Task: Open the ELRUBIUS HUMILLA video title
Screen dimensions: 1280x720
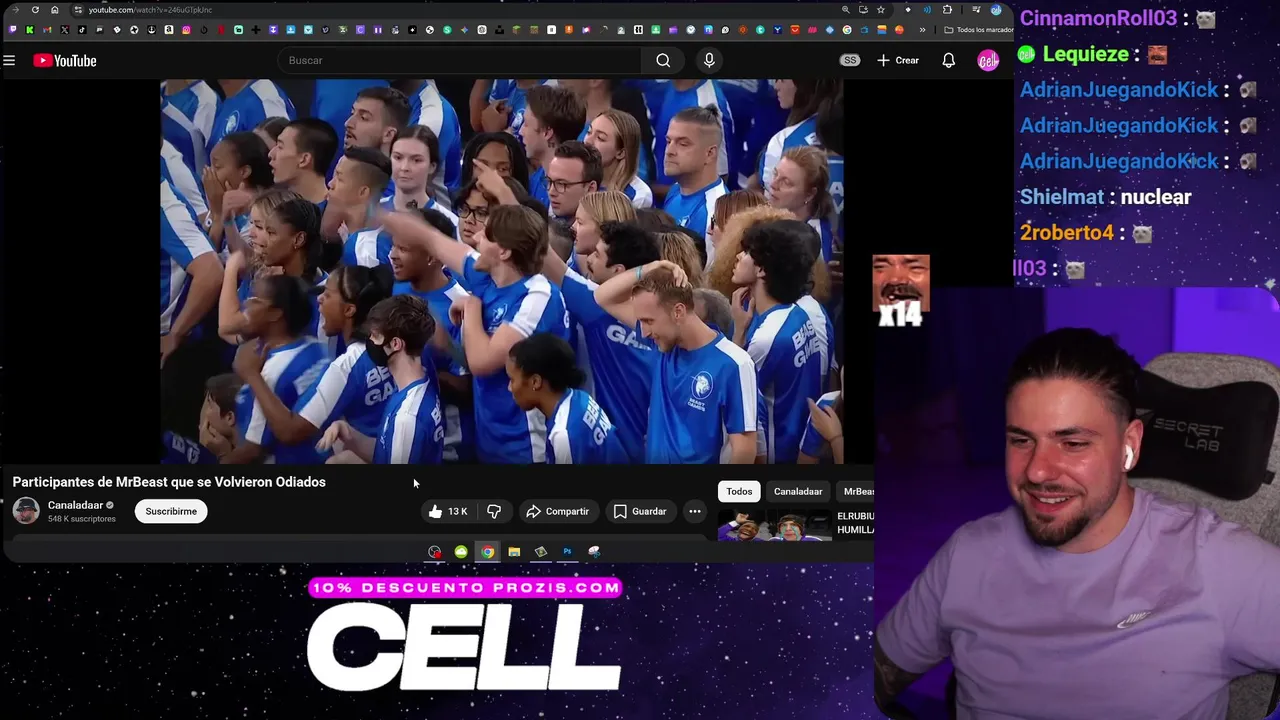Action: click(856, 523)
